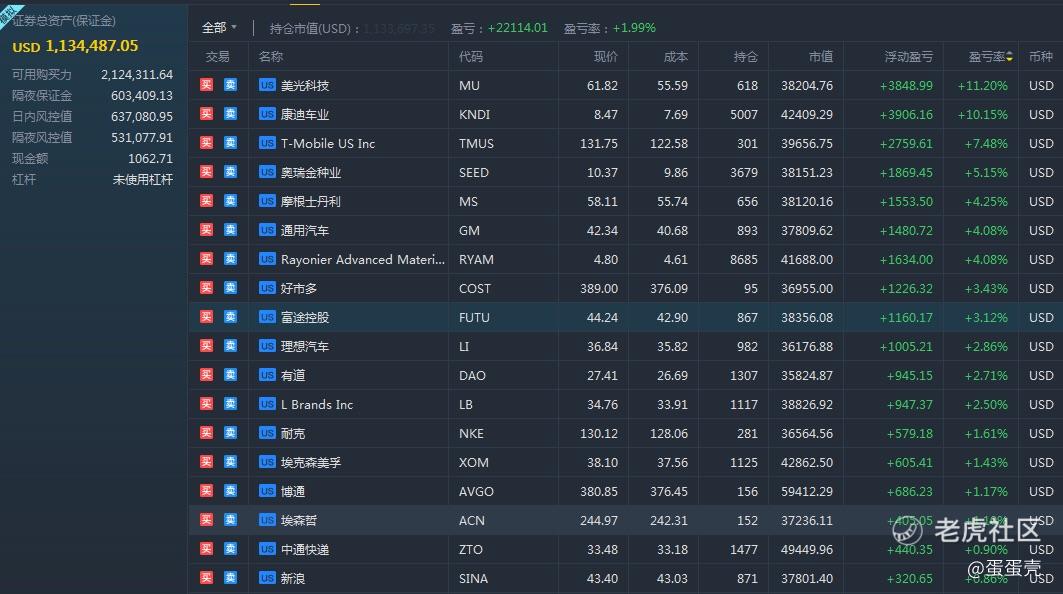Select the 中通快递 stock name
This screenshot has height=594, width=1063.
click(305, 549)
